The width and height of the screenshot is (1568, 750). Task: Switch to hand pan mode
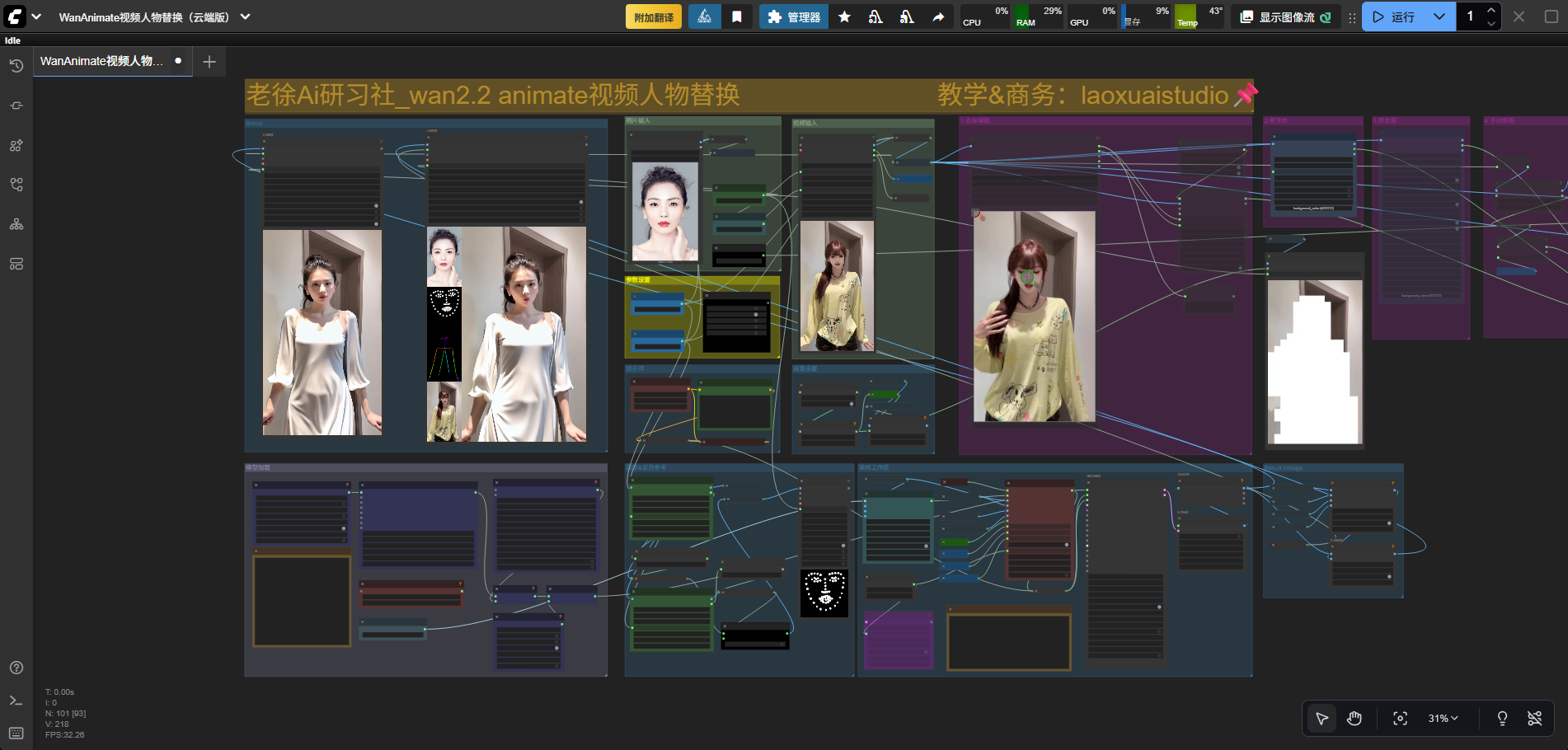(x=1354, y=719)
